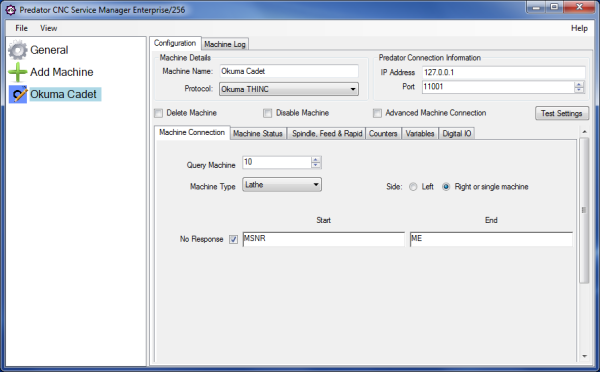Click the scrollbar down arrow
The height and width of the screenshot is (372, 600).
click(584, 356)
